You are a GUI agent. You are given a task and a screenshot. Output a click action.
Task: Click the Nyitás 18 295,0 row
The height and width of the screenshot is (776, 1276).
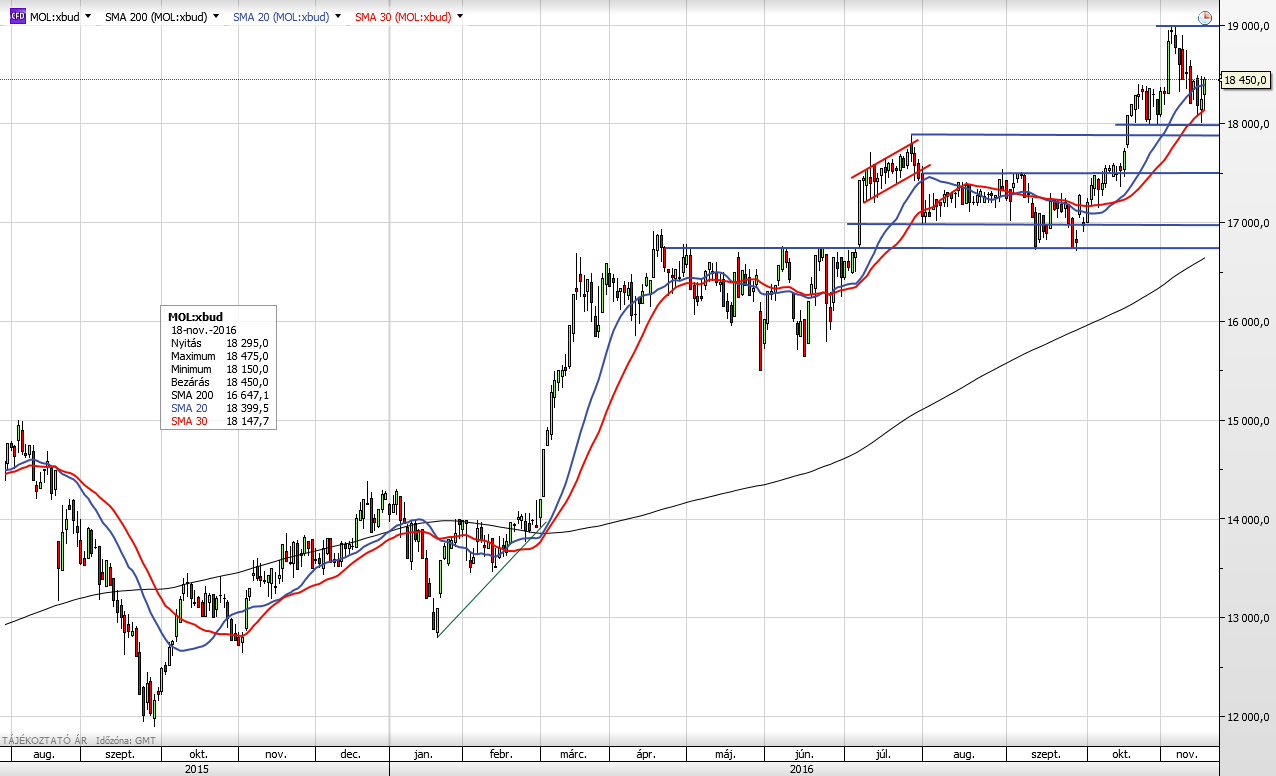[219, 343]
